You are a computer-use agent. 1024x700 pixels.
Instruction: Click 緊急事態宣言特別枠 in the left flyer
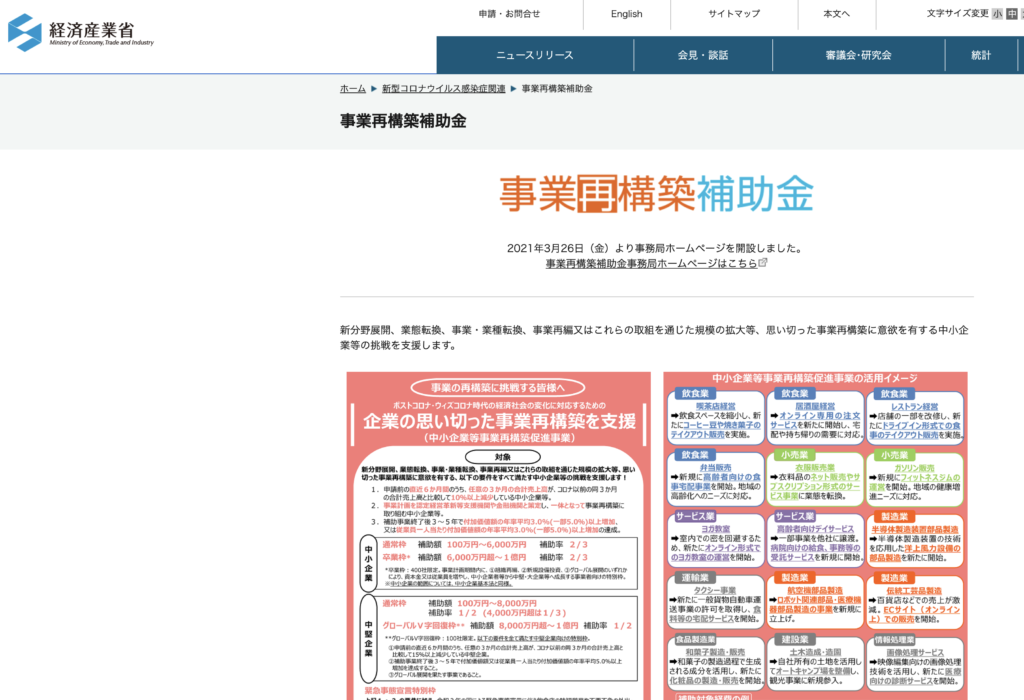pyautogui.click(x=400, y=691)
